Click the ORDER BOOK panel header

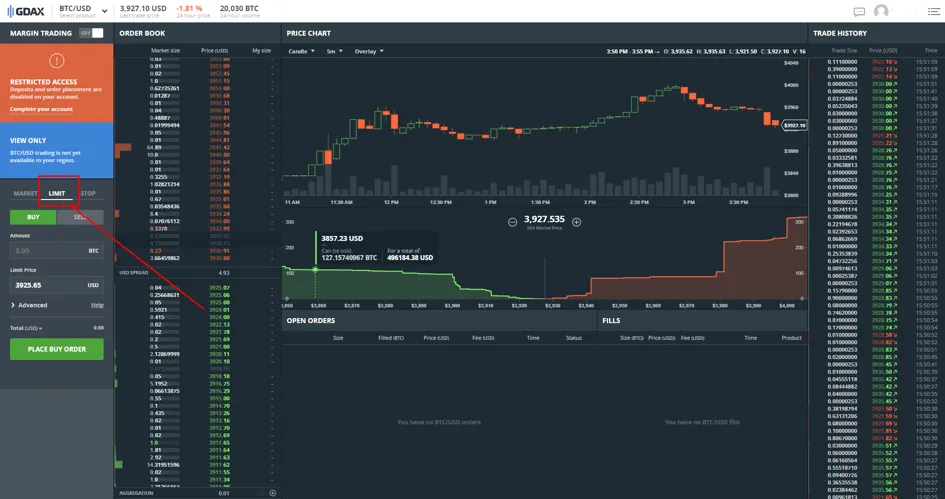[x=142, y=33]
